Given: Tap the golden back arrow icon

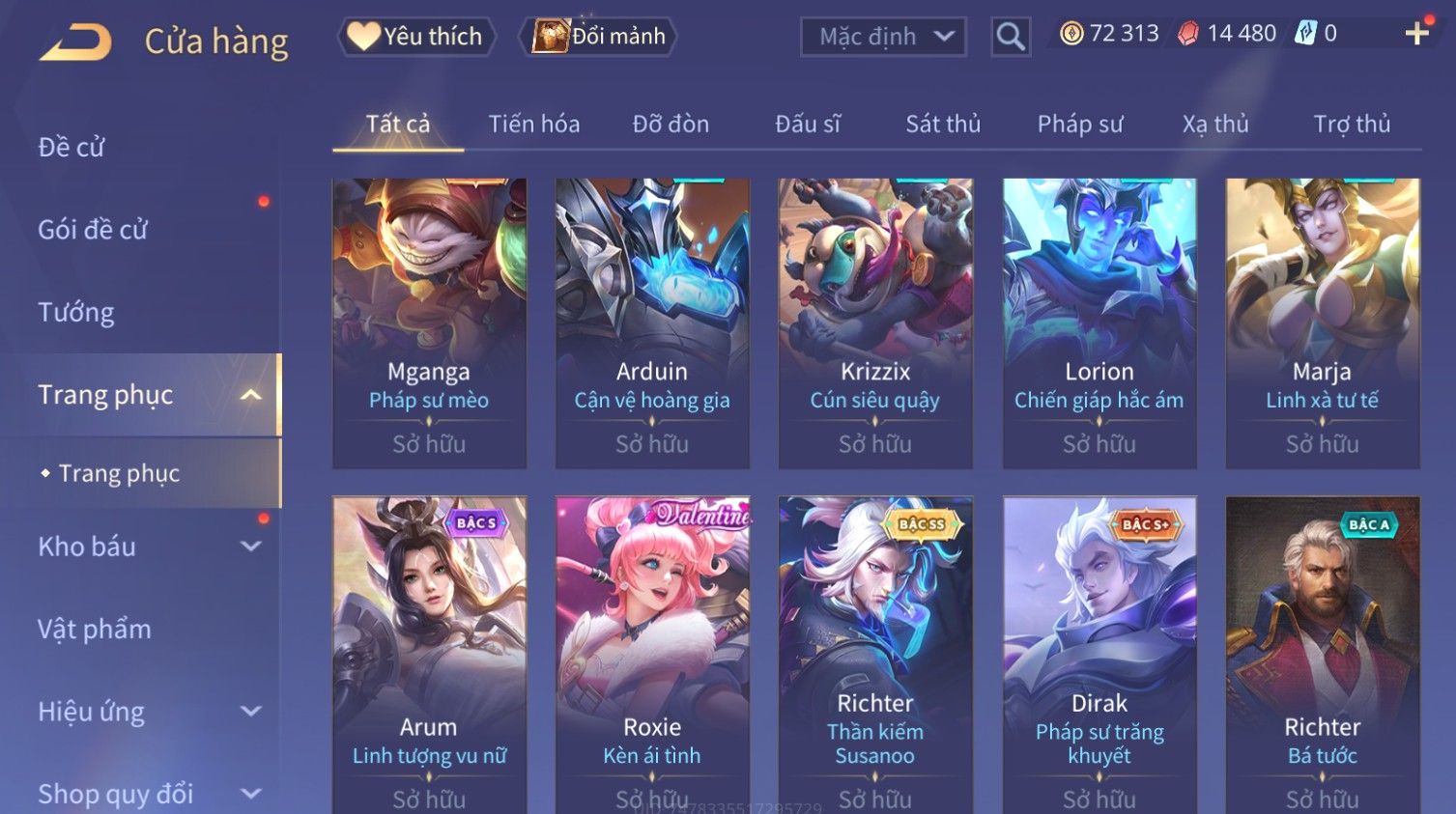Looking at the screenshot, I should (x=75, y=42).
